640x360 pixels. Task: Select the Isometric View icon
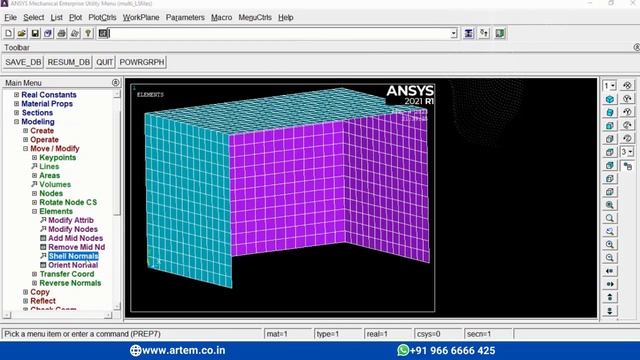610,99
